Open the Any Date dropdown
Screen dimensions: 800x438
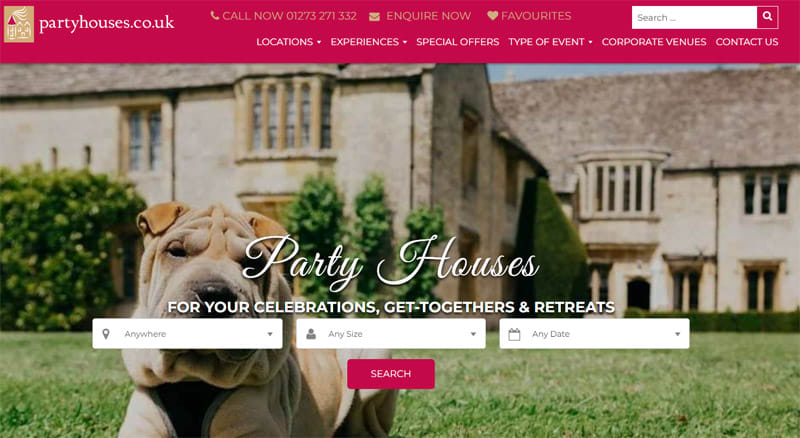click(594, 334)
